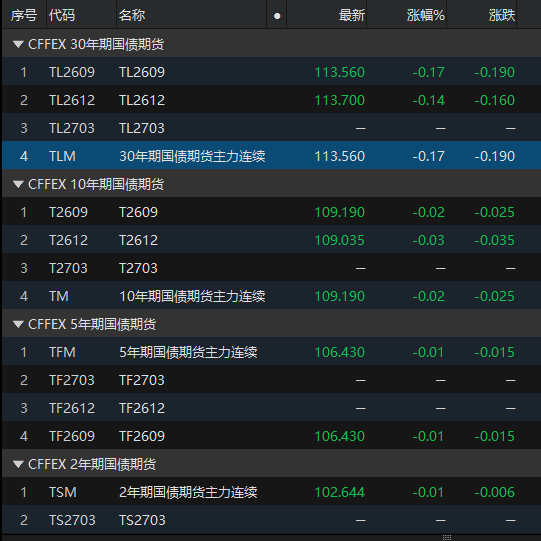Viewport: 541px width, 541px height.
Task: Click the 序号 column header
Action: click(24, 15)
